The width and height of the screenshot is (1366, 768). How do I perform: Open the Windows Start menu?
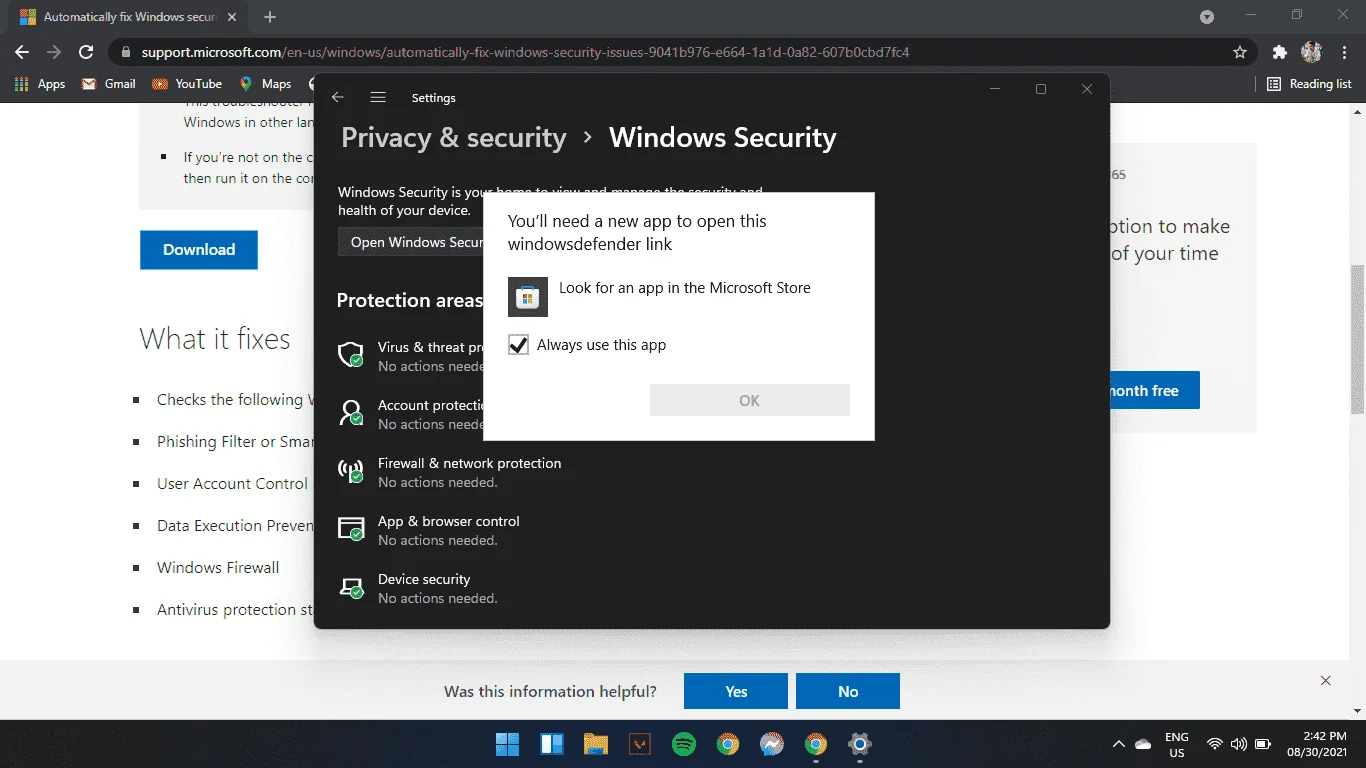507,744
